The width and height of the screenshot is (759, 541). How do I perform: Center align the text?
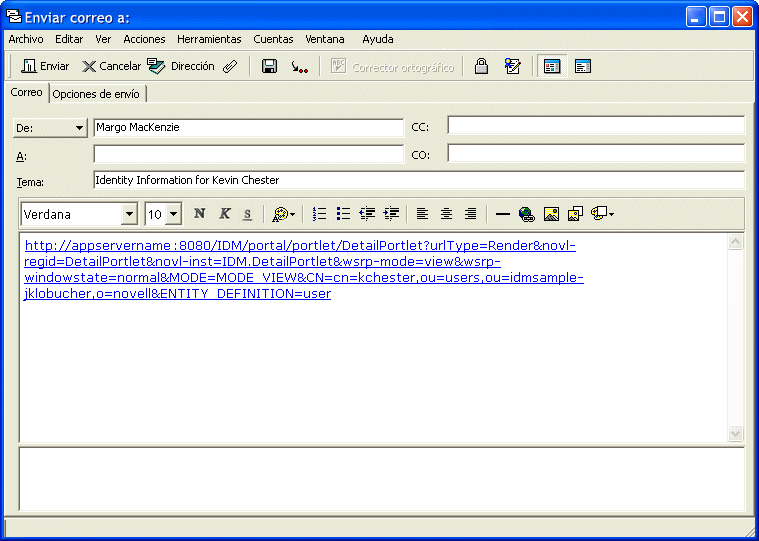point(446,213)
